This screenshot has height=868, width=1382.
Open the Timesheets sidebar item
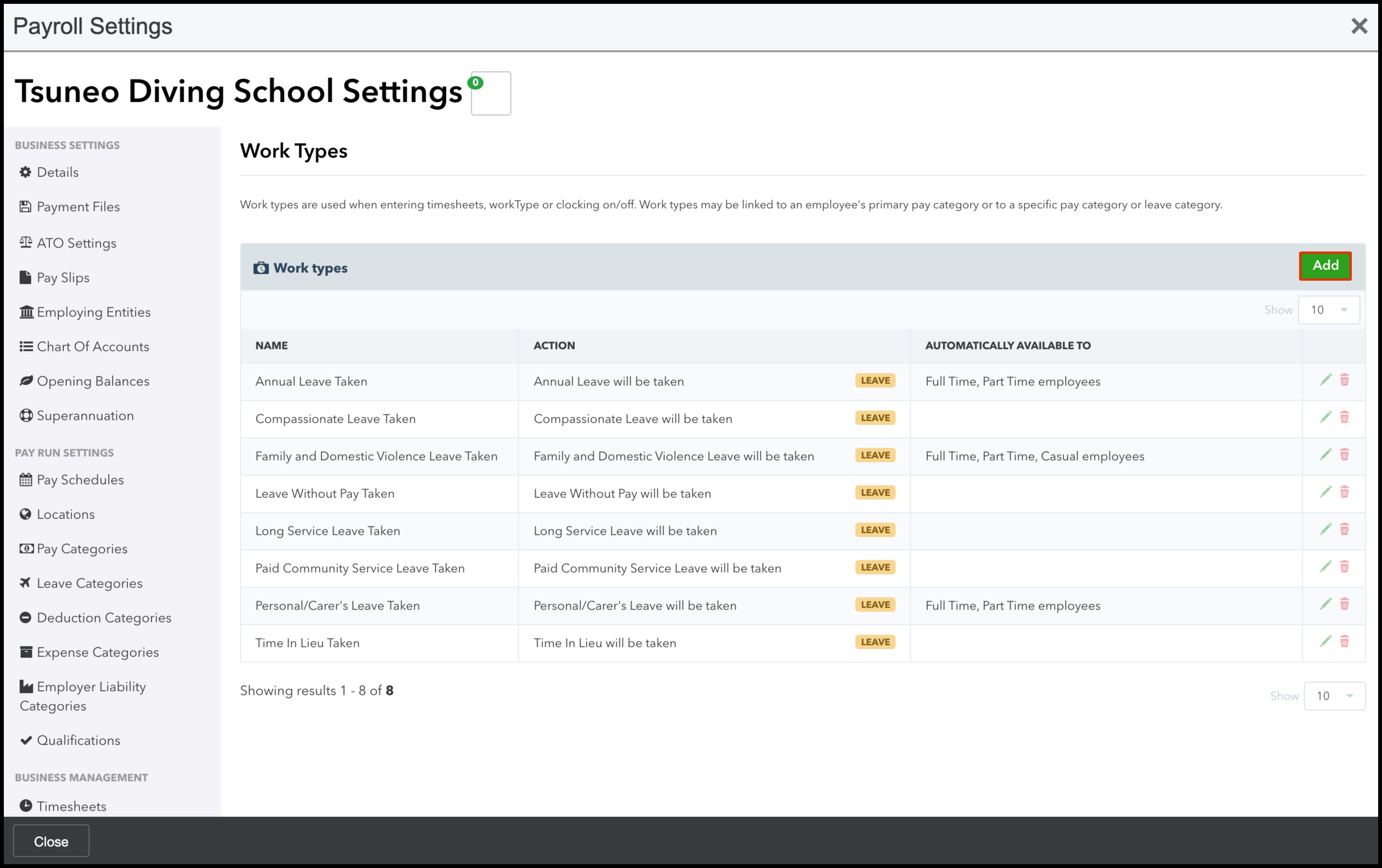point(71,806)
